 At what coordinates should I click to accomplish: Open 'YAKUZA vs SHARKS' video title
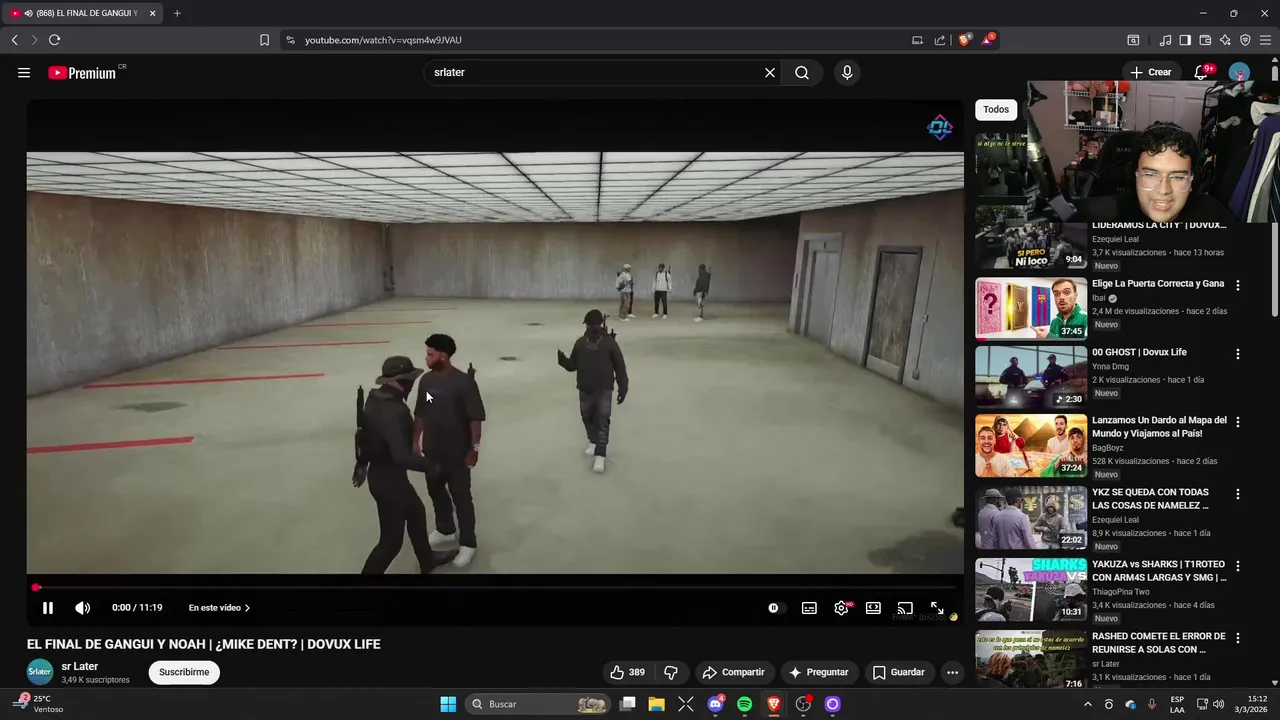(x=1159, y=571)
